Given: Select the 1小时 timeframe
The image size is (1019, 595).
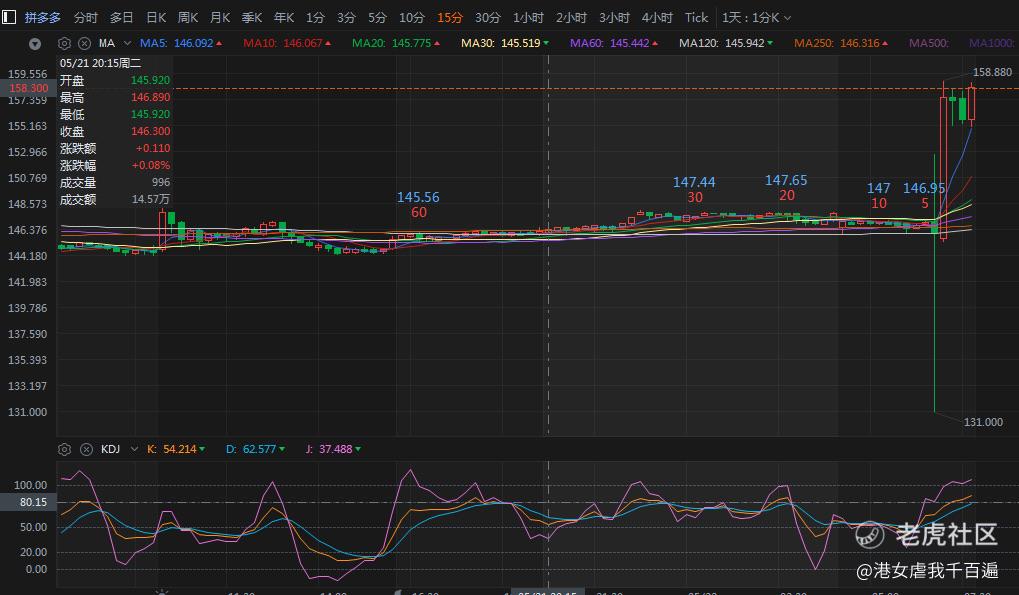Looking at the screenshot, I should point(528,18).
